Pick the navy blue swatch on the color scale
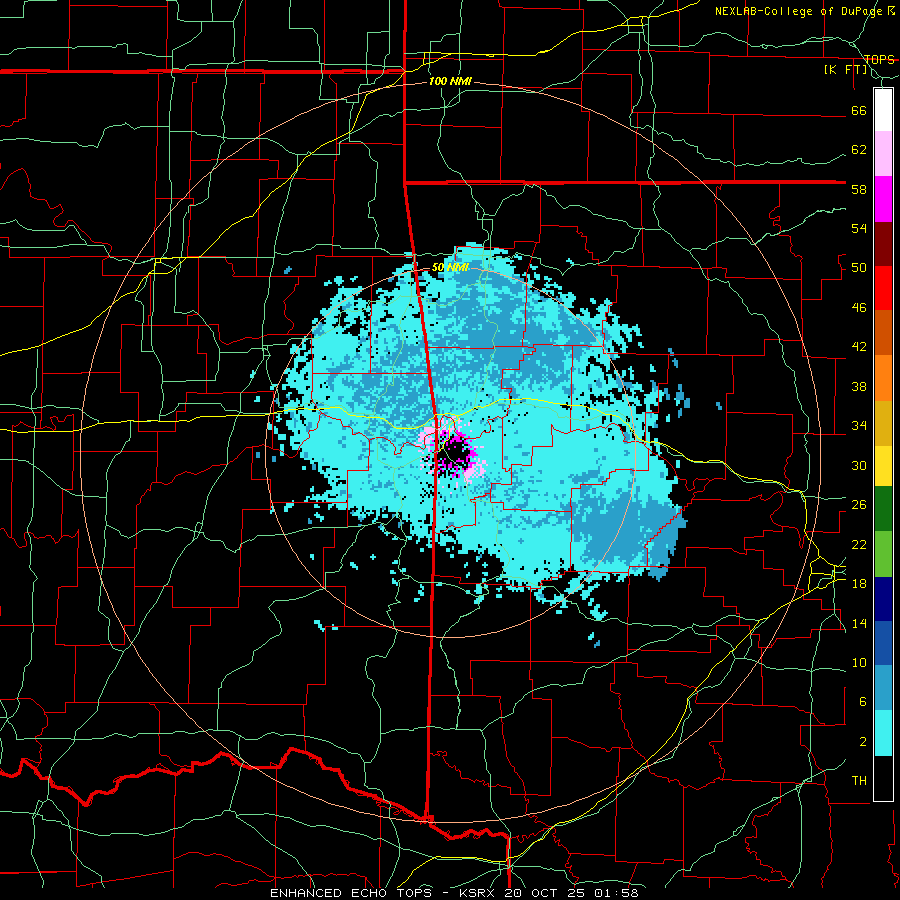The height and width of the screenshot is (900, 900). [x=883, y=599]
